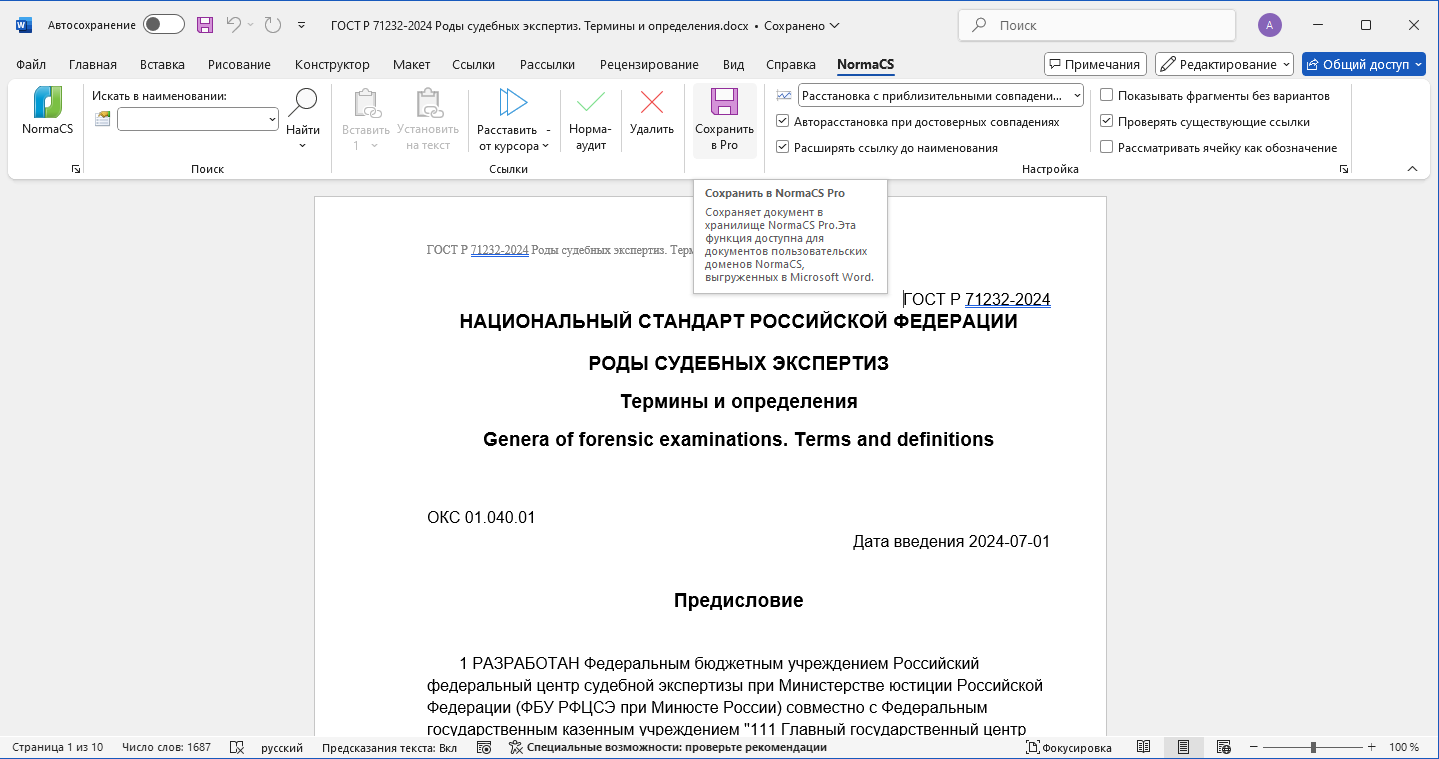Click the macro recording icon in status bar

[484, 747]
